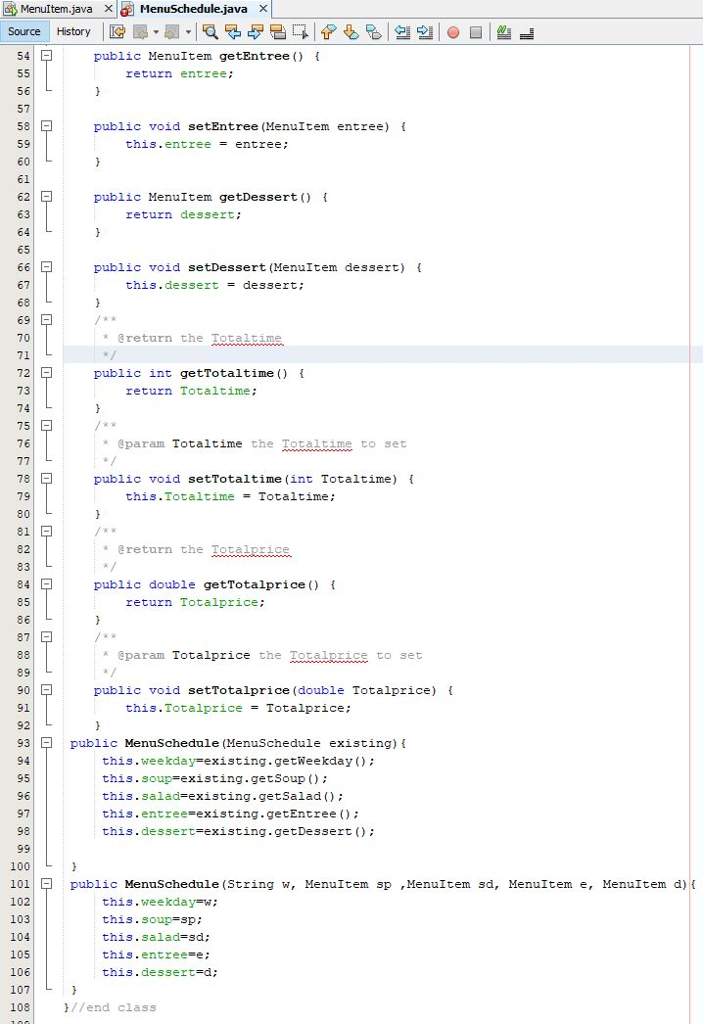Collapse the setTotaltime method fold
703x1024 pixels.
46,479
